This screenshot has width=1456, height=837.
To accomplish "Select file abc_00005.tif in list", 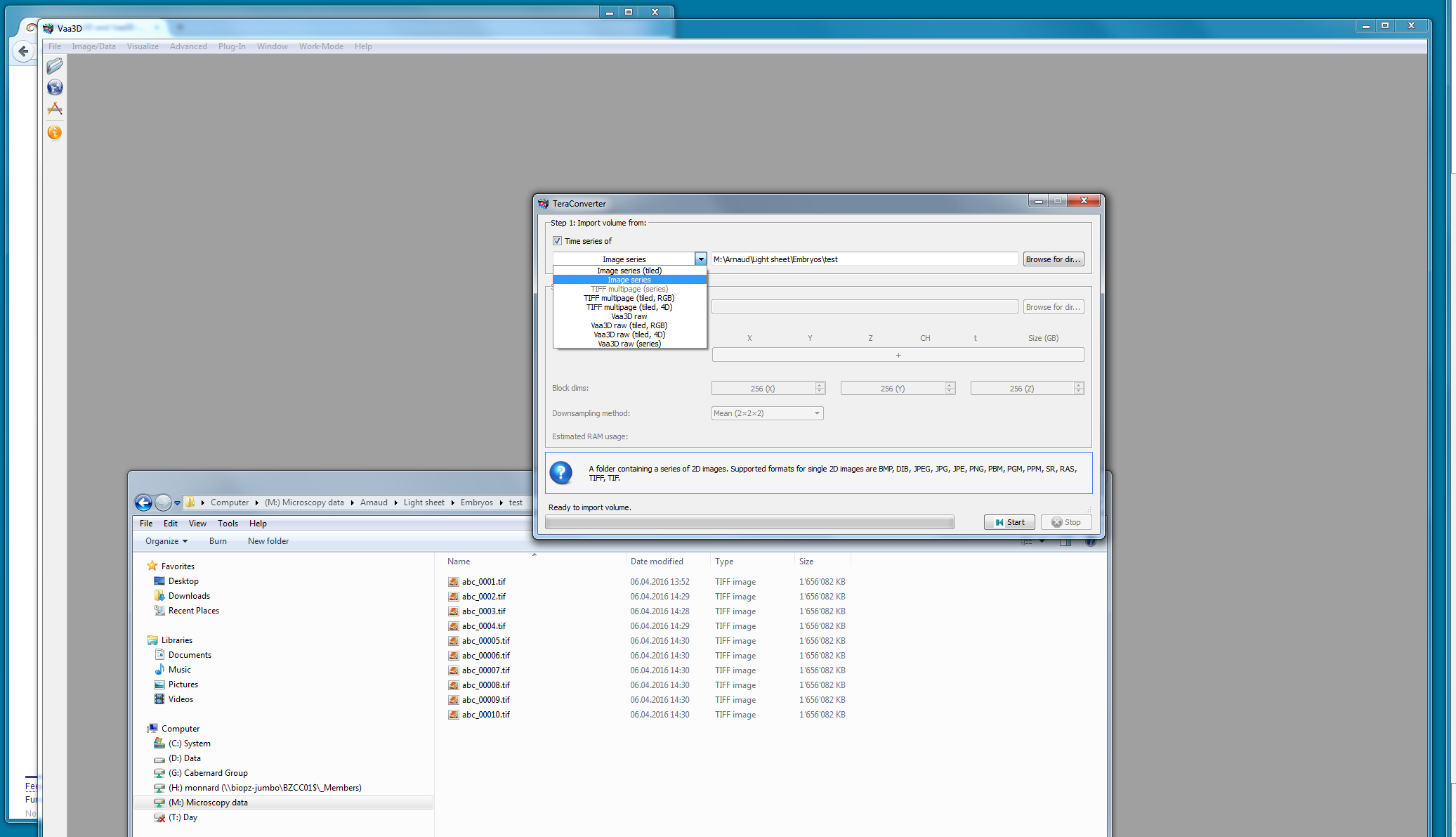I will [x=486, y=641].
